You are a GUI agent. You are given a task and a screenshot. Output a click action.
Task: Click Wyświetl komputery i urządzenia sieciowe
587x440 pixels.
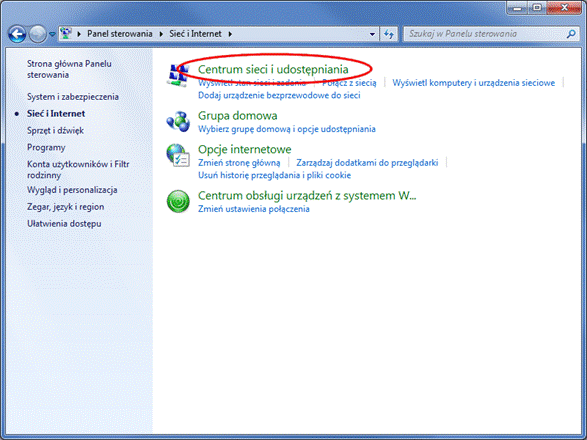(x=474, y=83)
